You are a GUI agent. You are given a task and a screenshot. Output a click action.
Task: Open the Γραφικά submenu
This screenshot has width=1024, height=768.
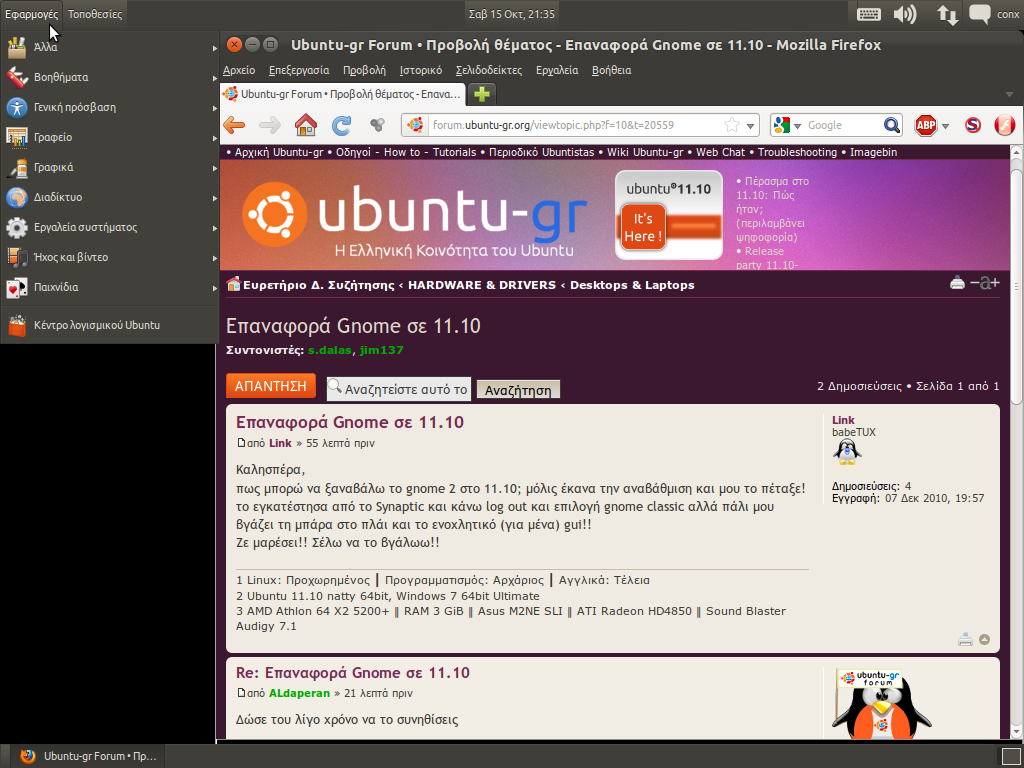pyautogui.click(x=110, y=167)
